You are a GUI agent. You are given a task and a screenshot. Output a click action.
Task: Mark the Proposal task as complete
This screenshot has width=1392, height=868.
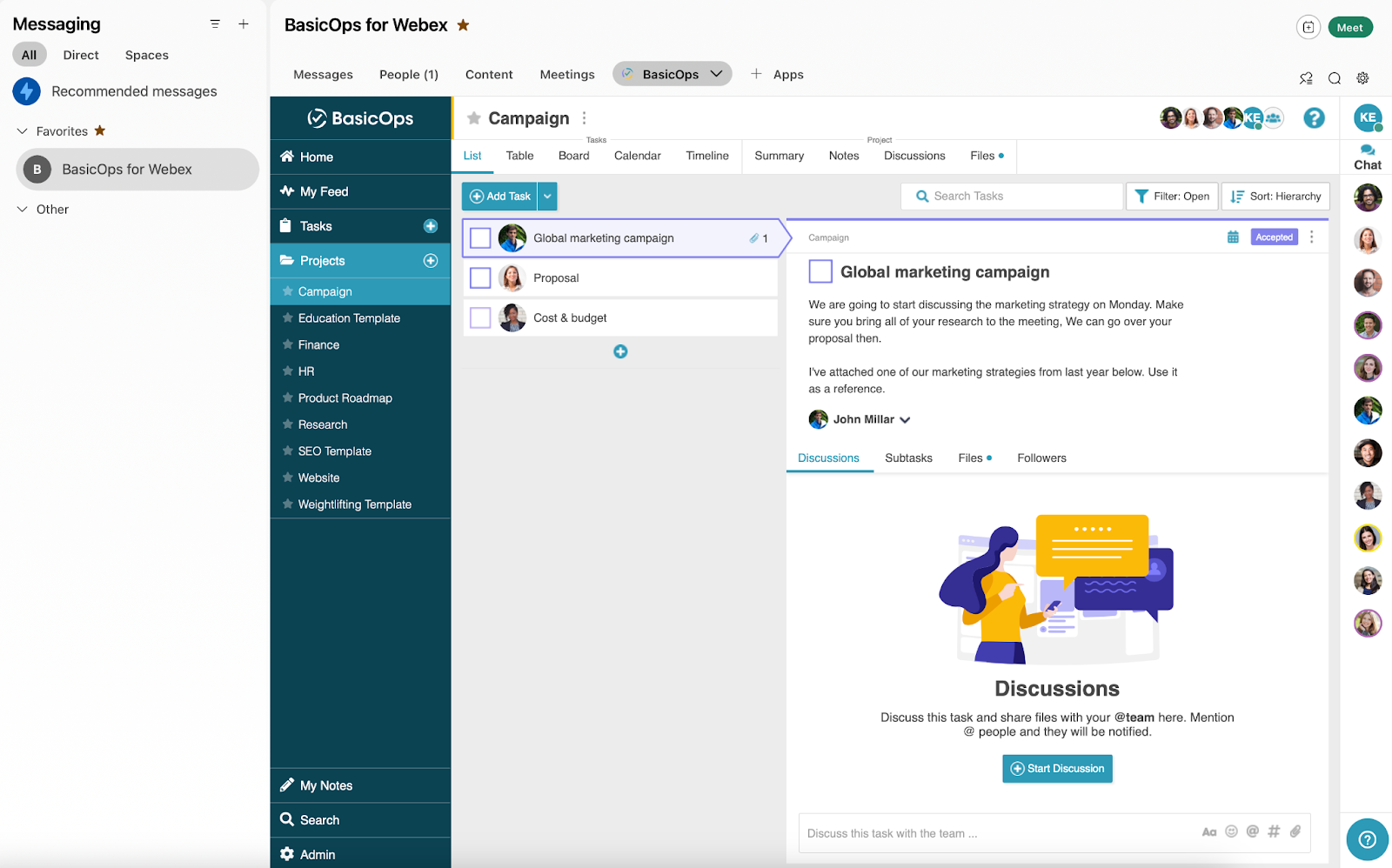point(479,277)
